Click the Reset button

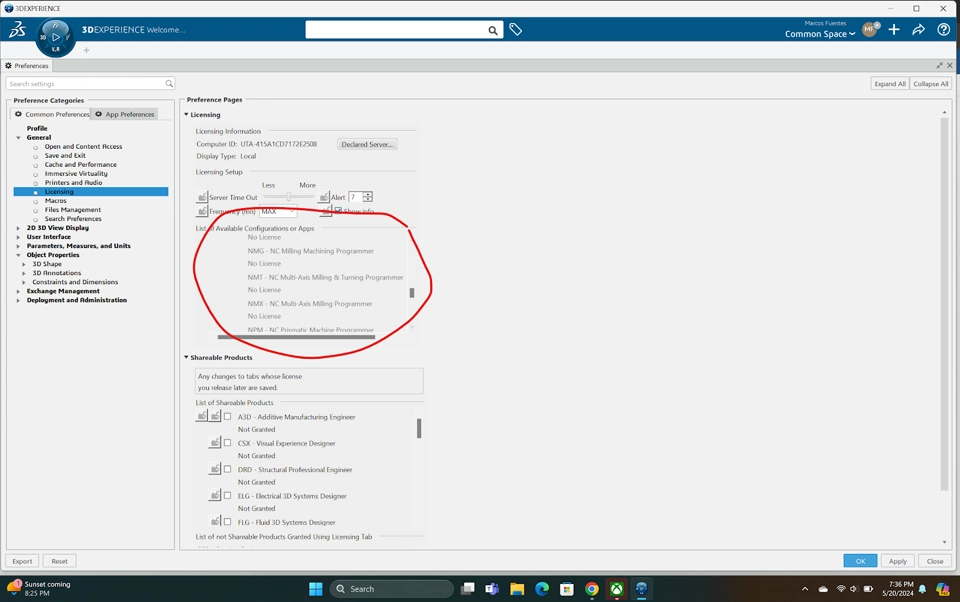point(59,561)
